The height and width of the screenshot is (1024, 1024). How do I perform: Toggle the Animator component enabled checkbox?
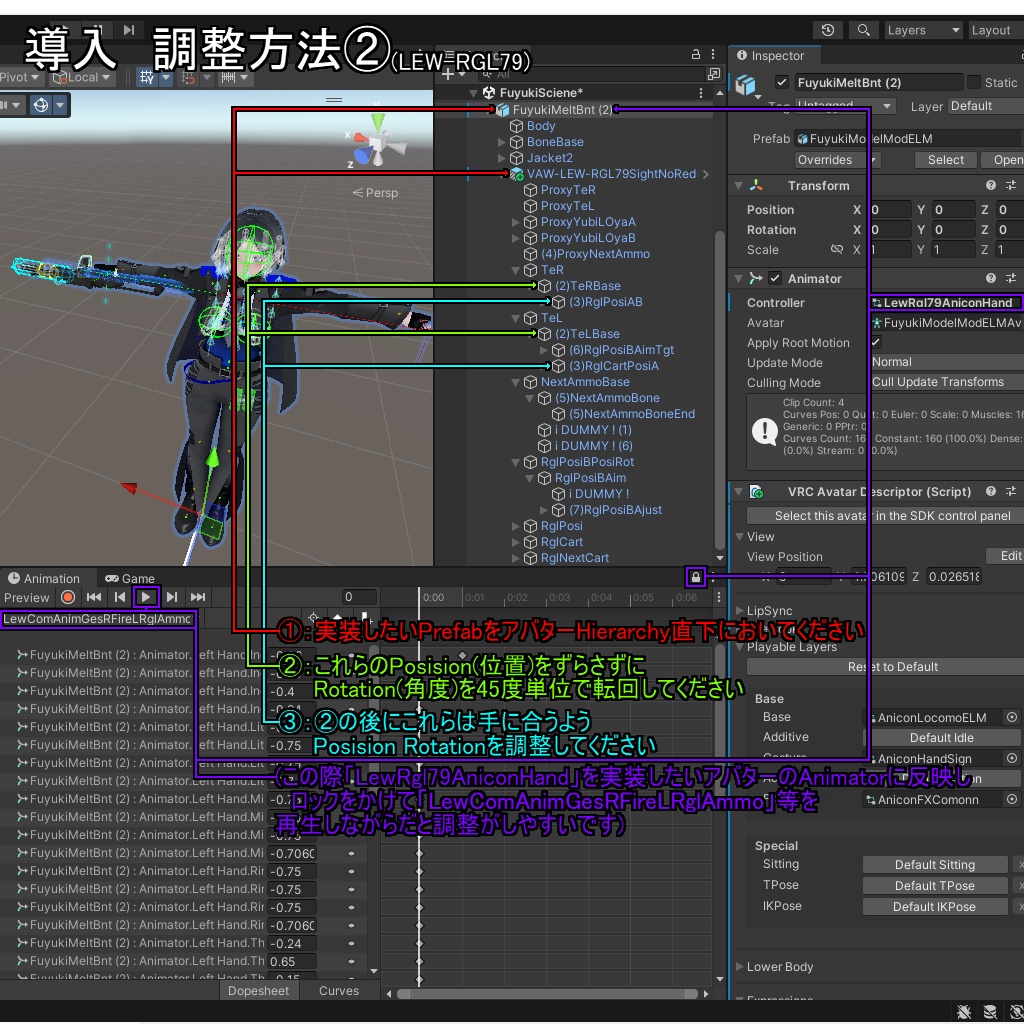(x=775, y=278)
